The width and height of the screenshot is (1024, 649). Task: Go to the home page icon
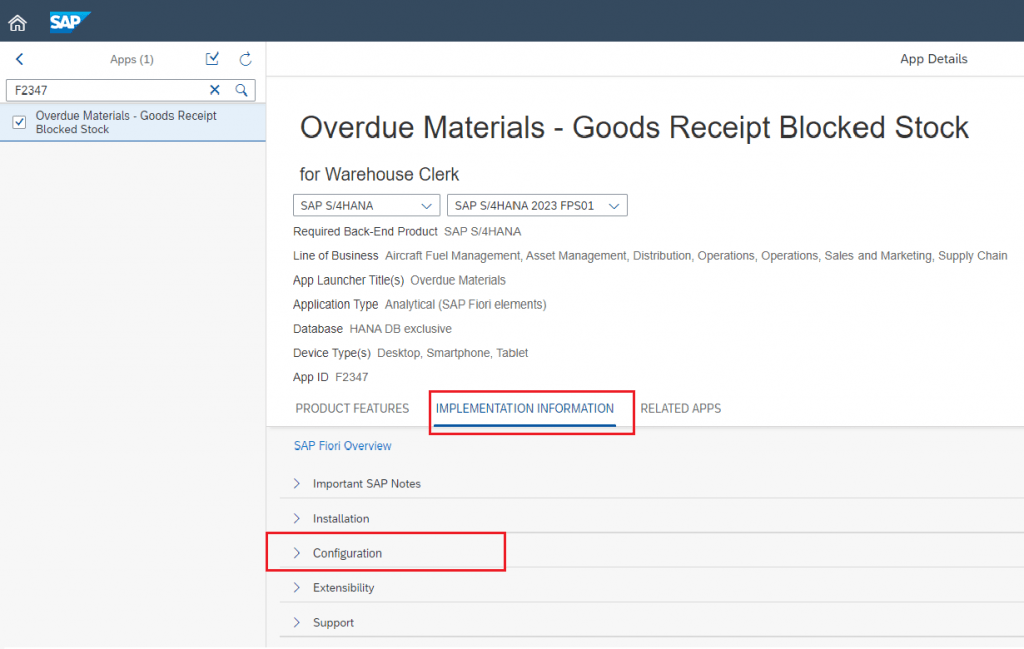(x=18, y=24)
